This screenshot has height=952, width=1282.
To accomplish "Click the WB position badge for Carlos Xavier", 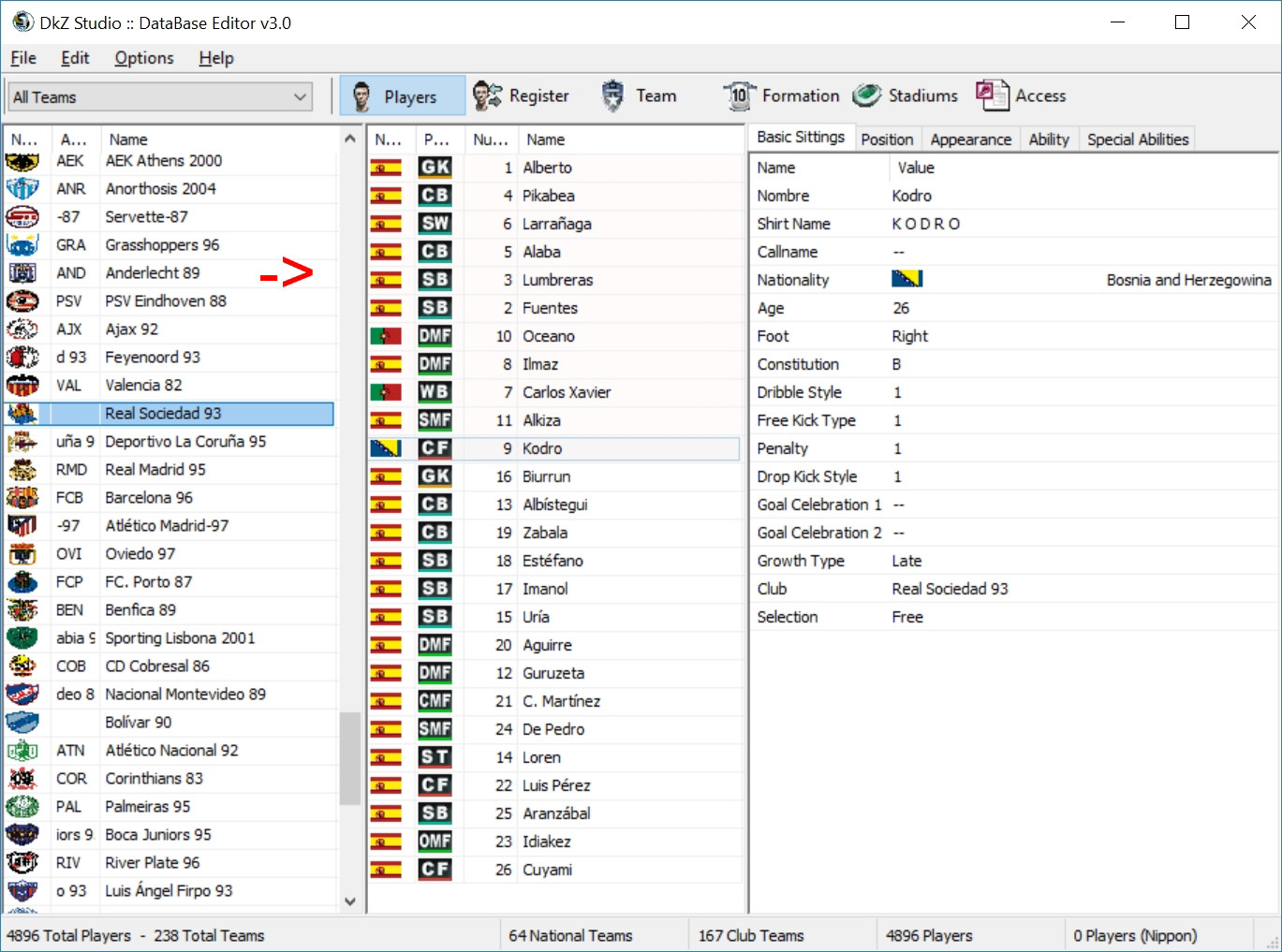I will coord(435,392).
